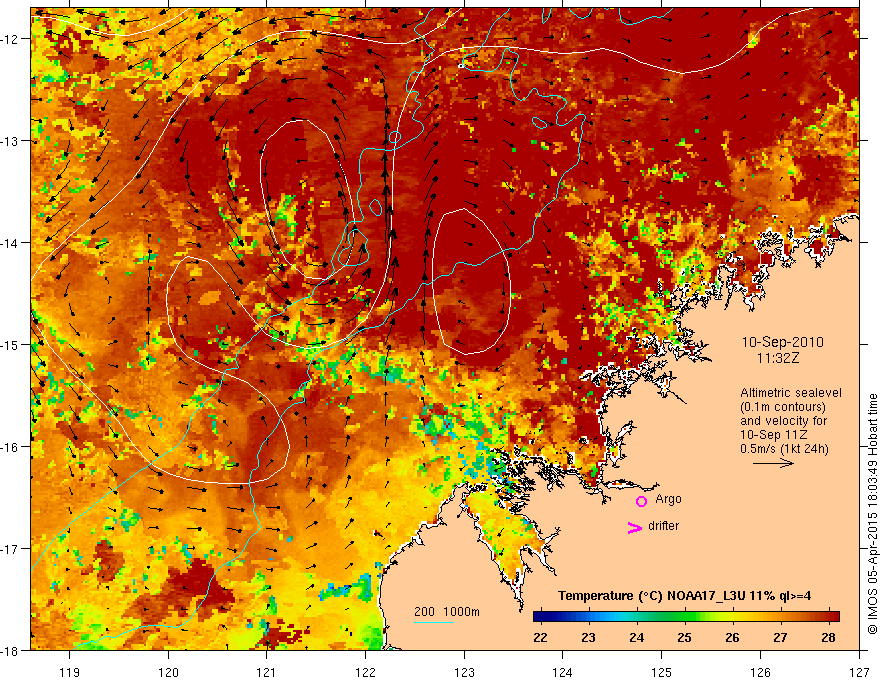Click the 'and velocity for' legend text
The width and height of the screenshot is (880, 680).
pos(783,421)
